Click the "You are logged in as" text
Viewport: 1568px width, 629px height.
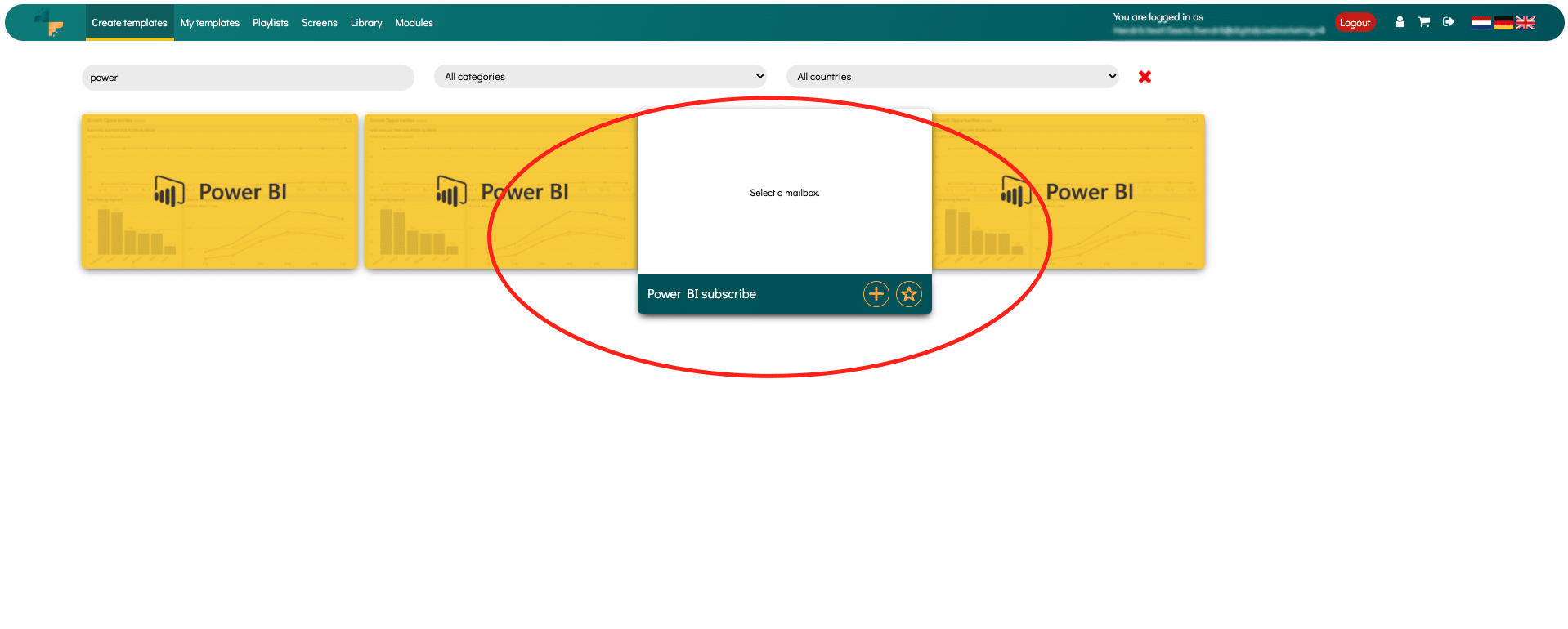1158,17
